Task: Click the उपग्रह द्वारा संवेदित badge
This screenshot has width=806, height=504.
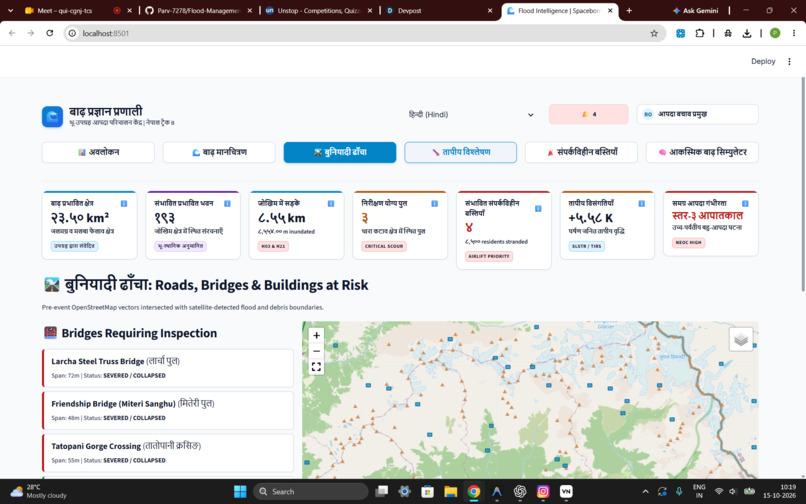Action: pyautogui.click(x=75, y=246)
